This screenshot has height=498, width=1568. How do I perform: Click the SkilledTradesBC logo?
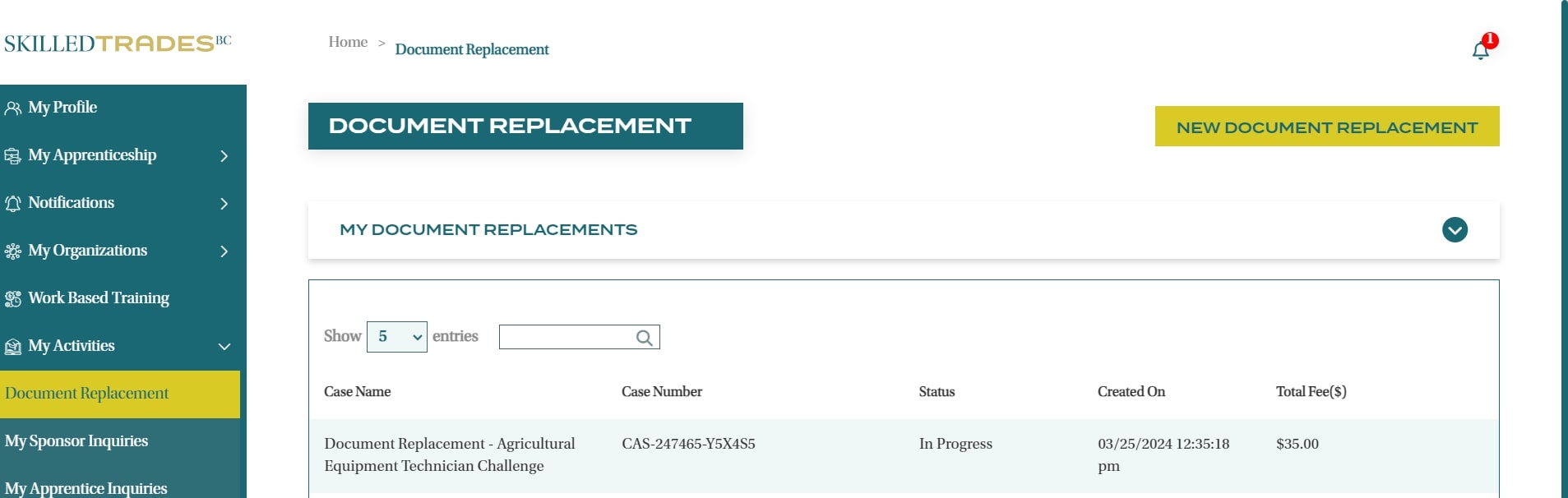point(118,43)
